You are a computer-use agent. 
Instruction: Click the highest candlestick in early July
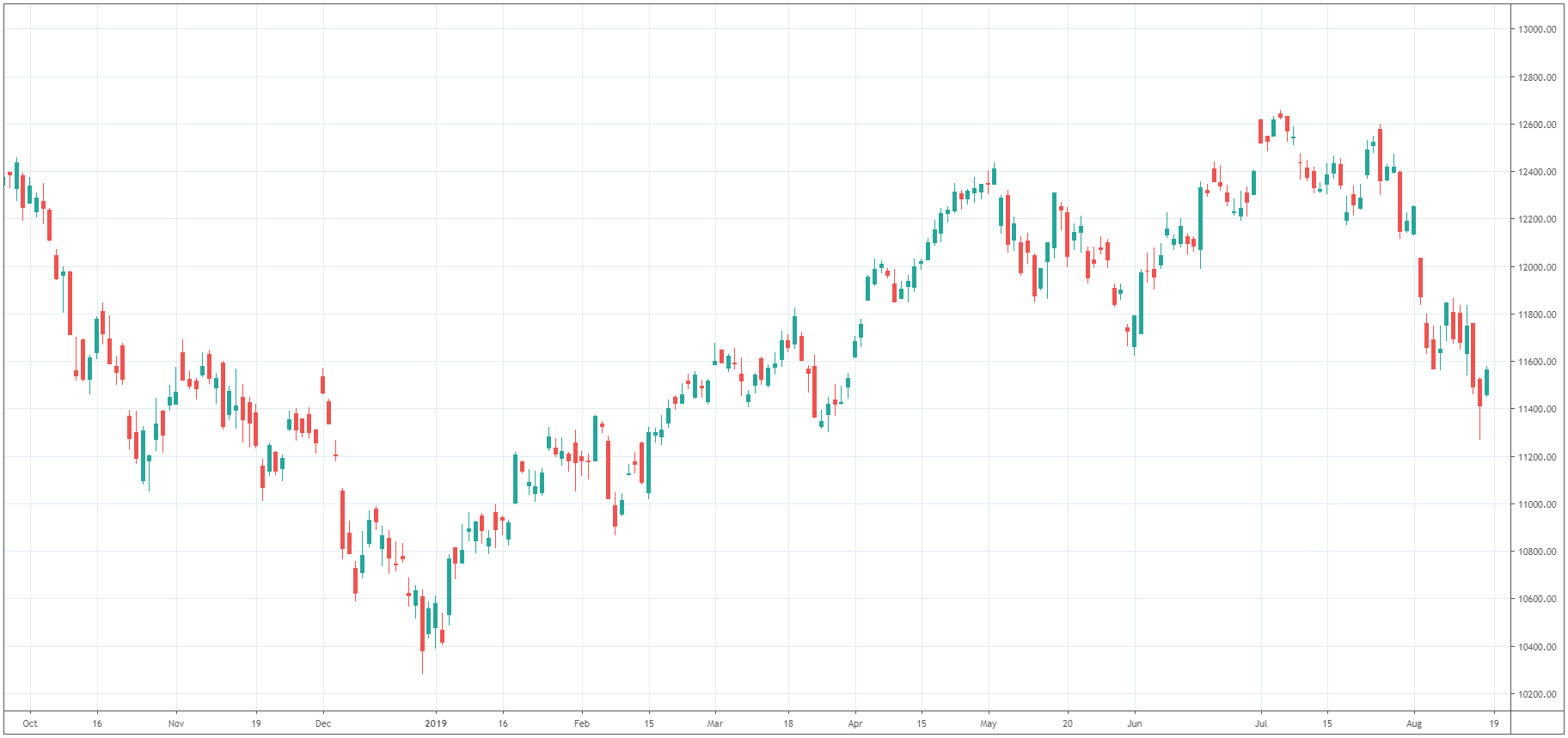(x=1280, y=114)
